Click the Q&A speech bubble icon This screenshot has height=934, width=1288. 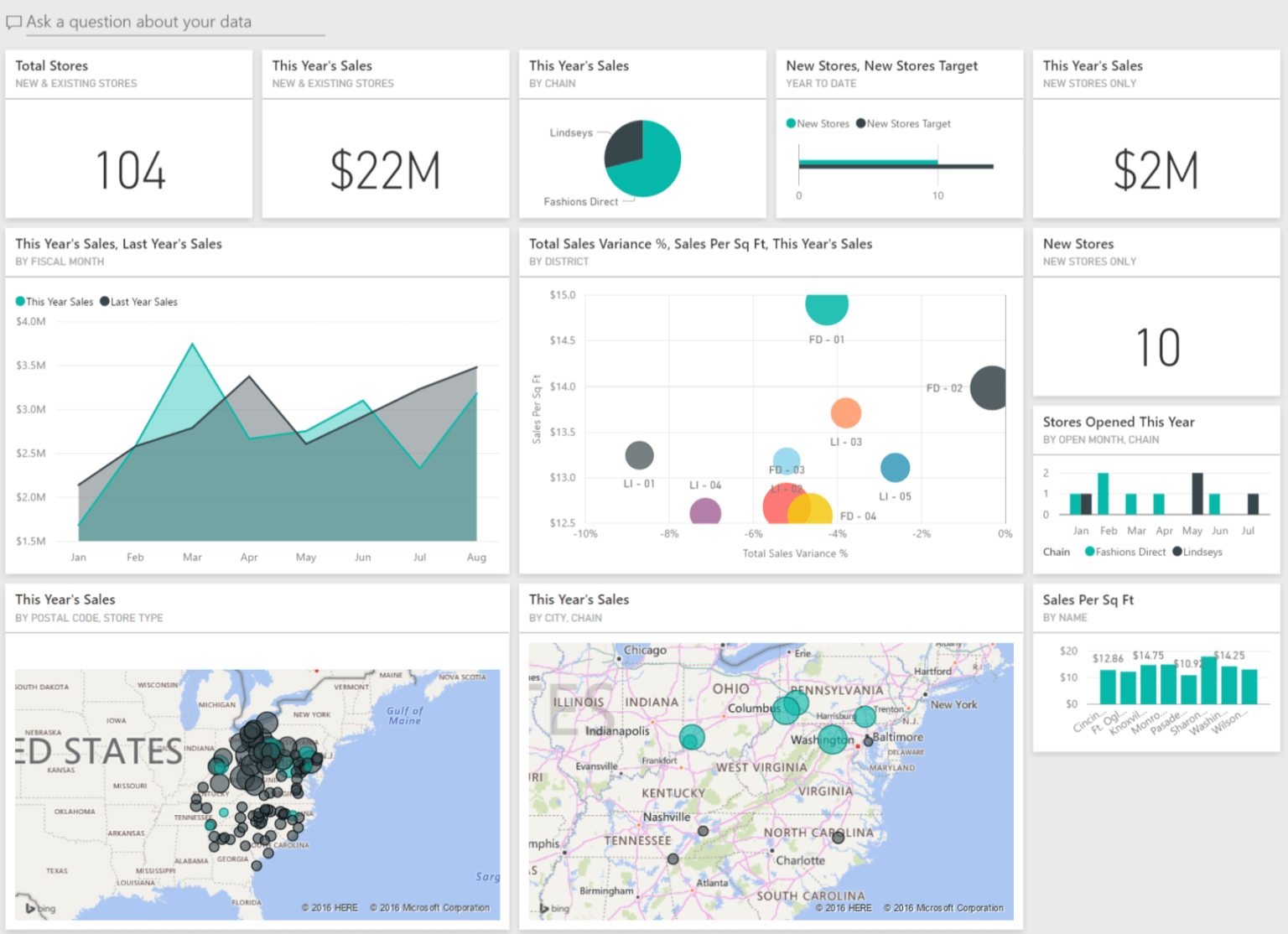point(13,23)
